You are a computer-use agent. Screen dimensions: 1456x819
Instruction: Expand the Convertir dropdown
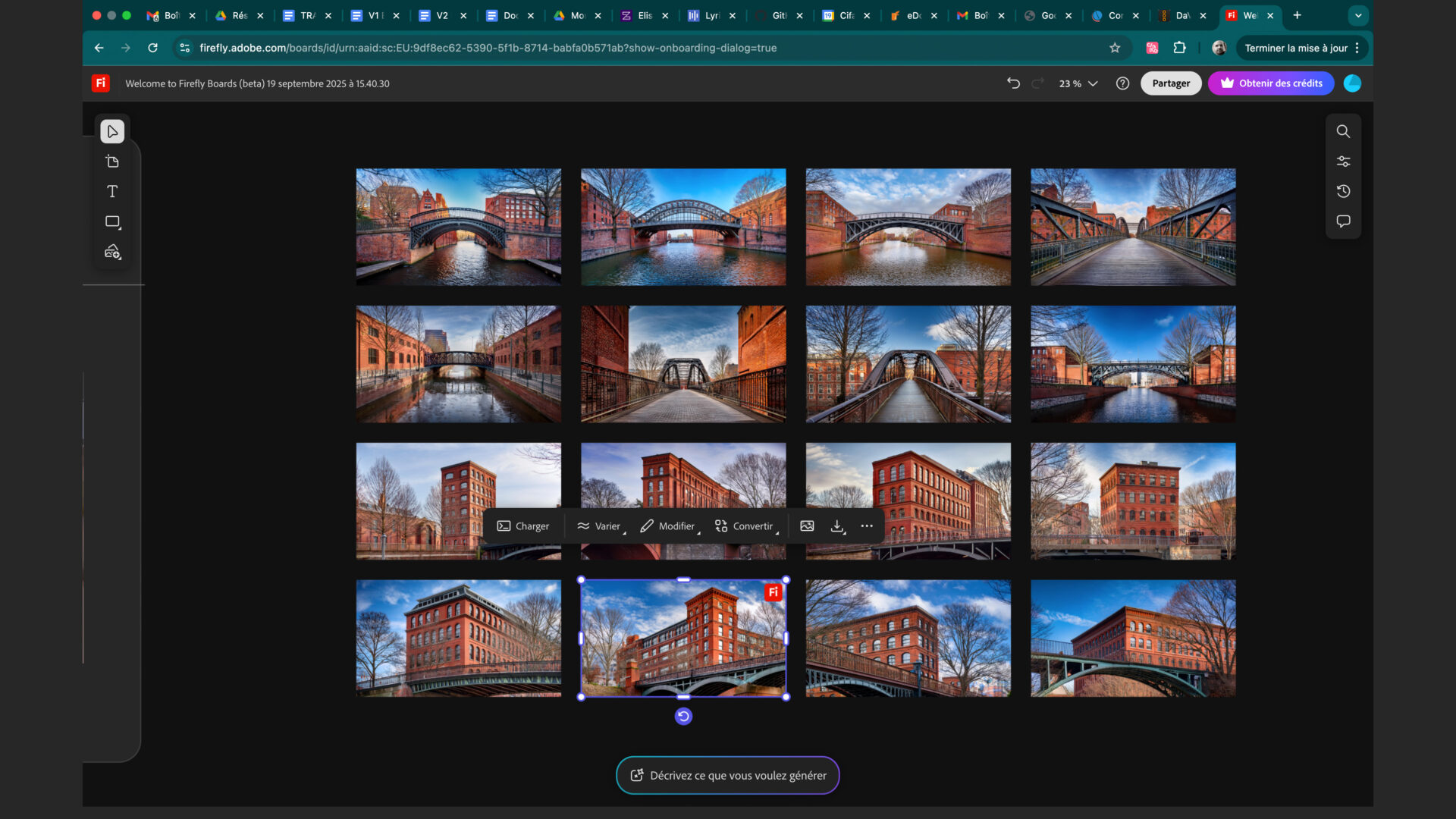[745, 526]
